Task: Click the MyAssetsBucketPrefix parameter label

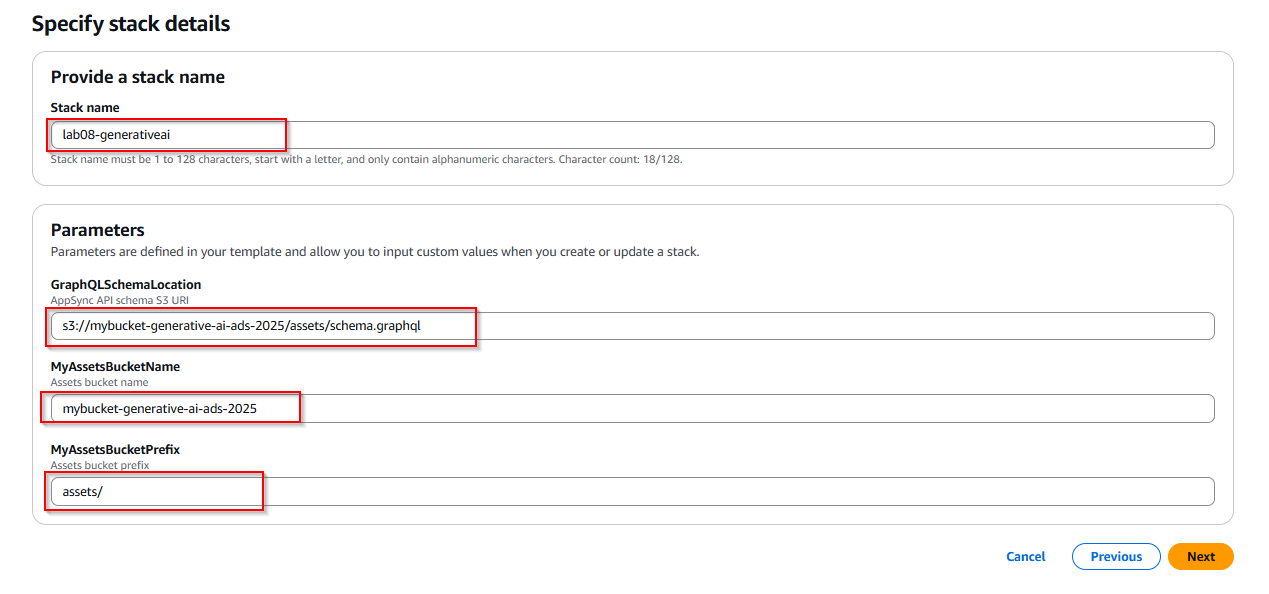Action: click(x=115, y=450)
